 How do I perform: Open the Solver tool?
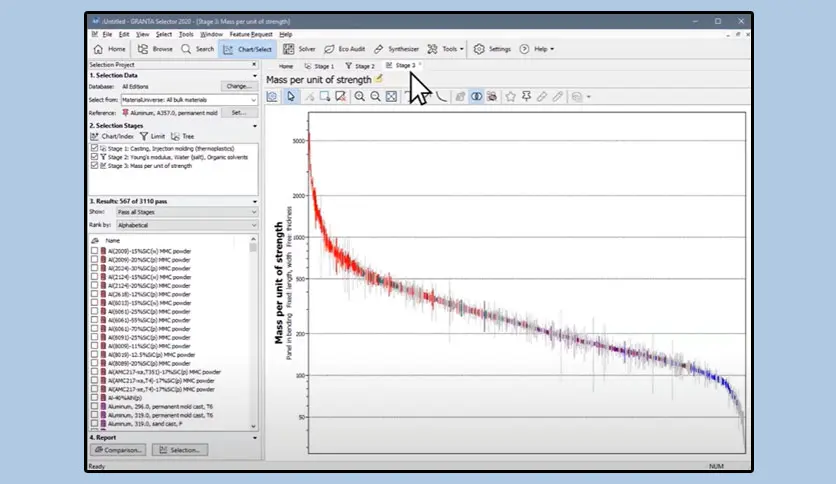[300, 49]
